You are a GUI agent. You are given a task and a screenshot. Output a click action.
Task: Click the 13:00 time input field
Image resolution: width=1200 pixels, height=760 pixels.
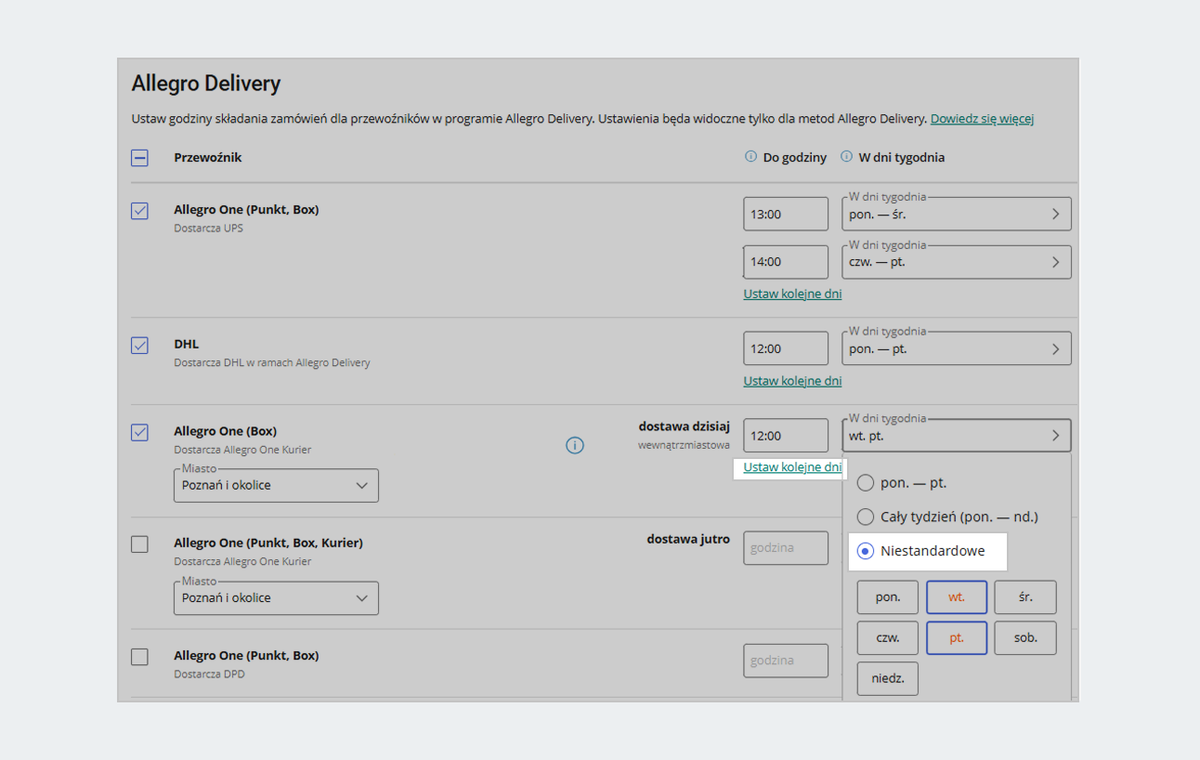[786, 214]
